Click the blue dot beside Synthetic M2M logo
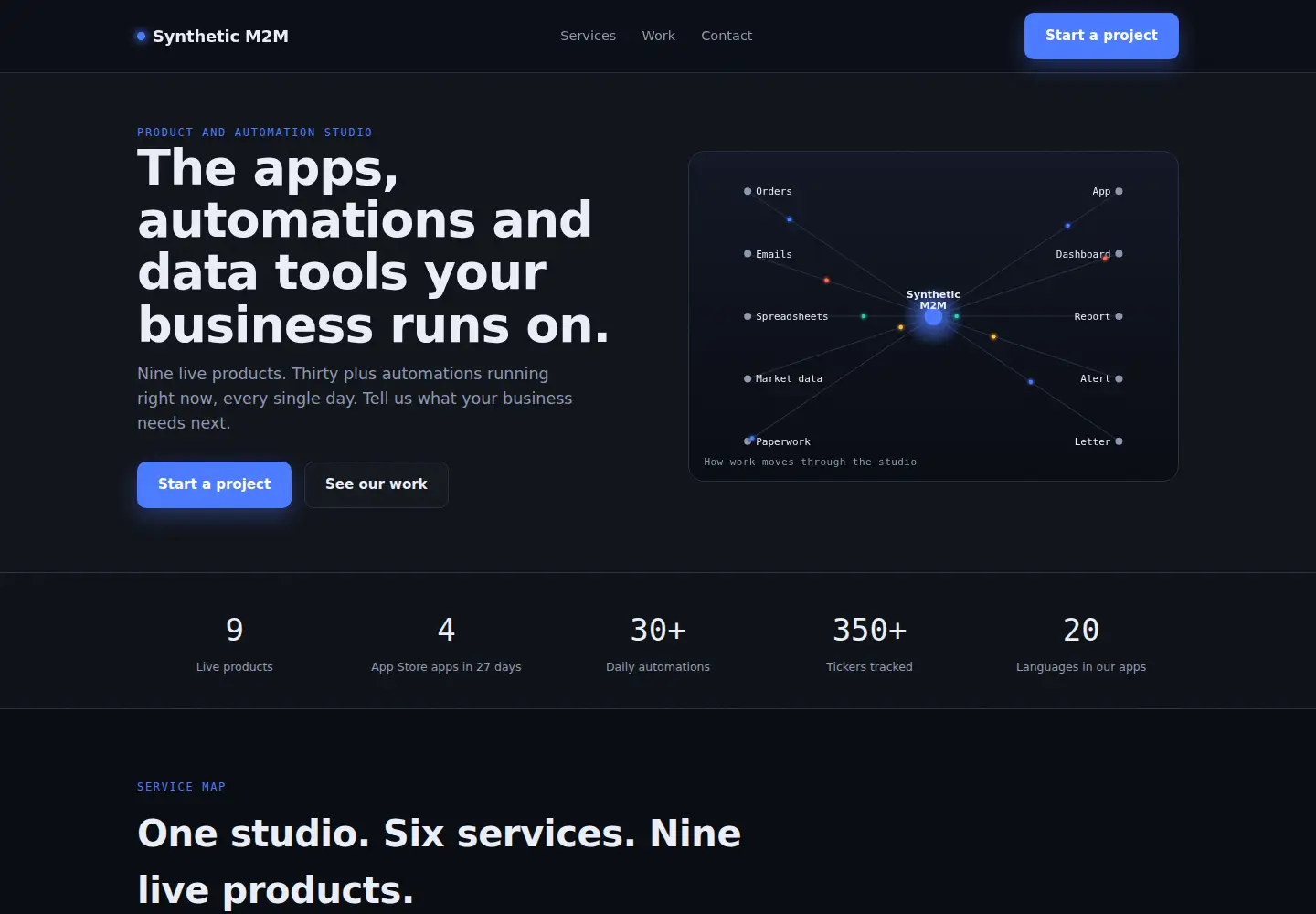The image size is (1316, 914). click(142, 37)
